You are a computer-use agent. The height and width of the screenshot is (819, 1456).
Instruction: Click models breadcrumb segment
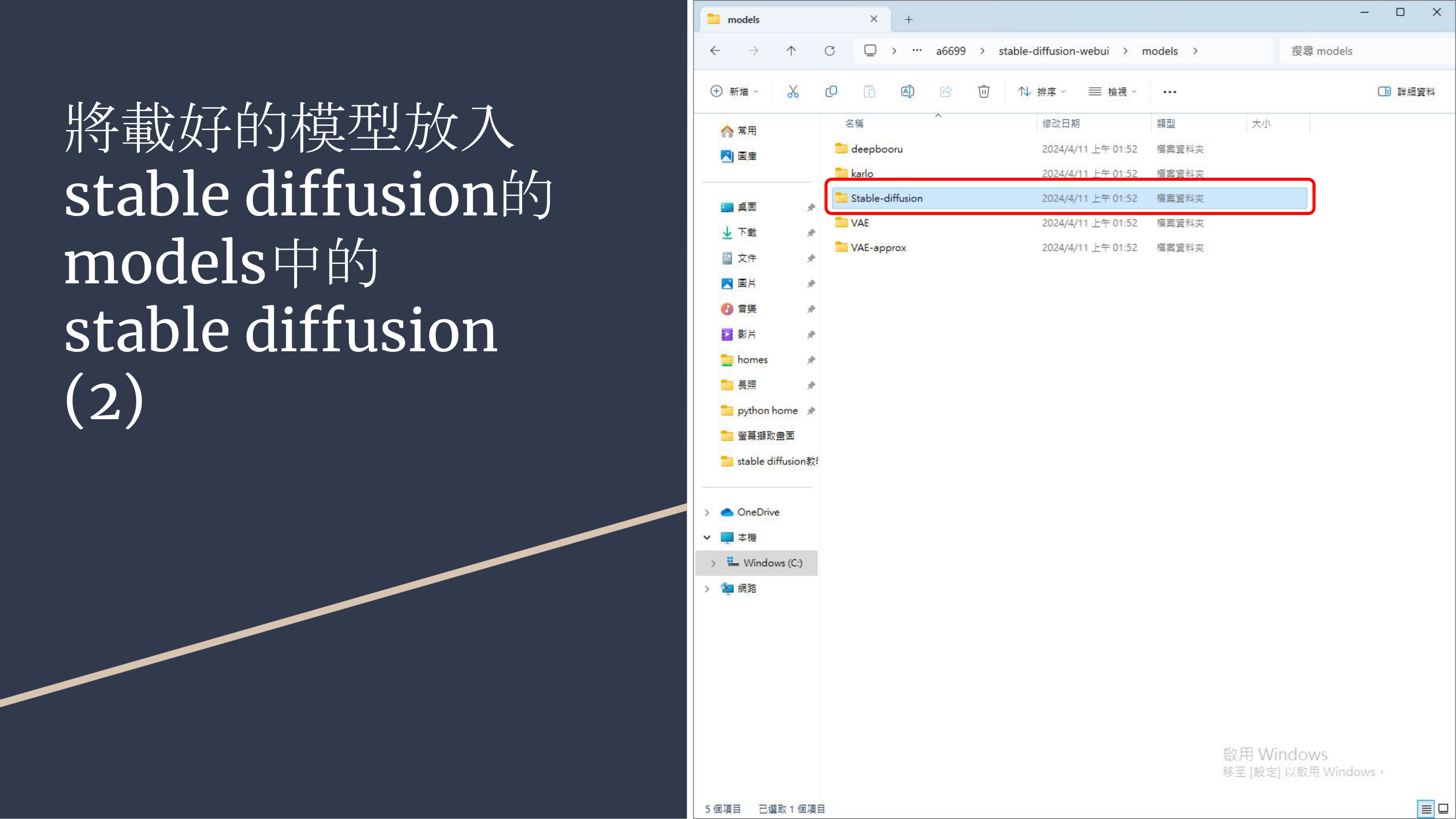click(1160, 51)
